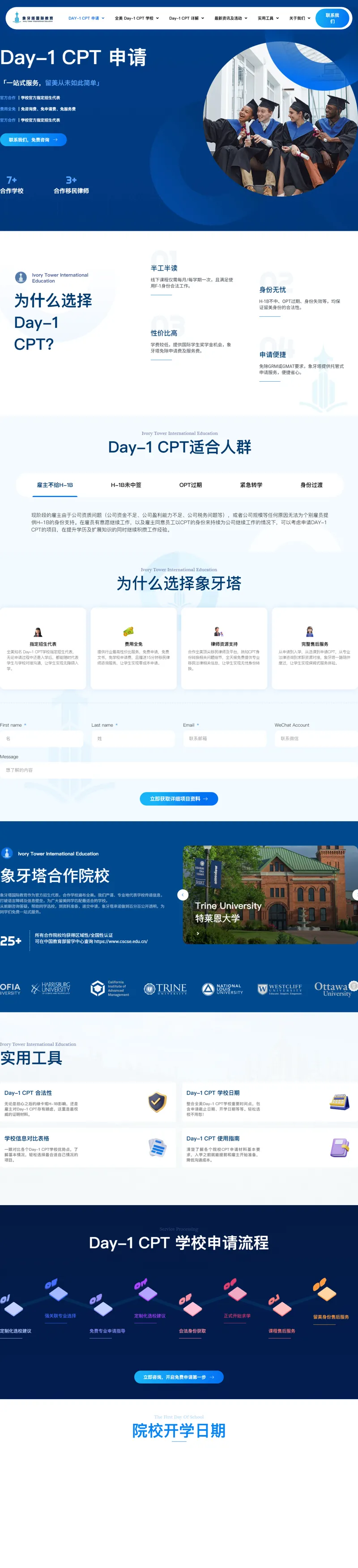Expand the 全美 Day-1 CPT 学校 dropdown
This screenshot has width=358, height=1568.
coord(137,18)
